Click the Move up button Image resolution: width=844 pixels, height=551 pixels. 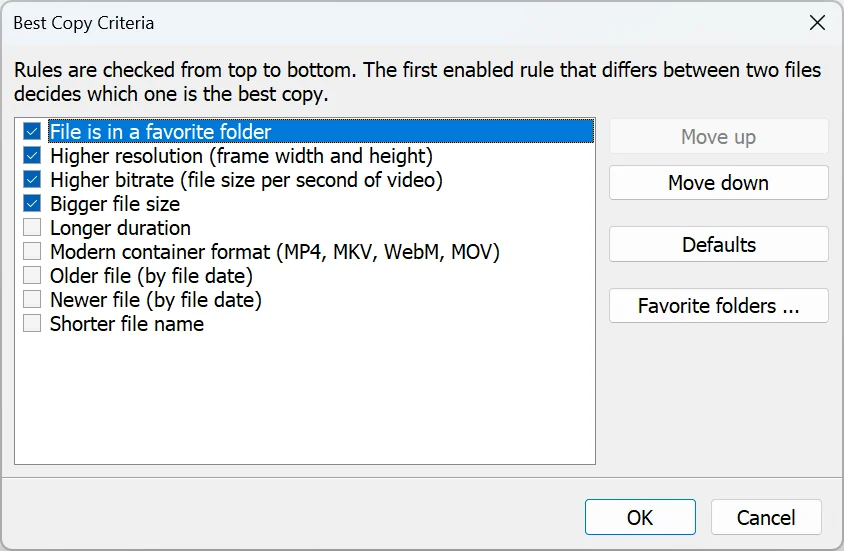click(x=719, y=137)
